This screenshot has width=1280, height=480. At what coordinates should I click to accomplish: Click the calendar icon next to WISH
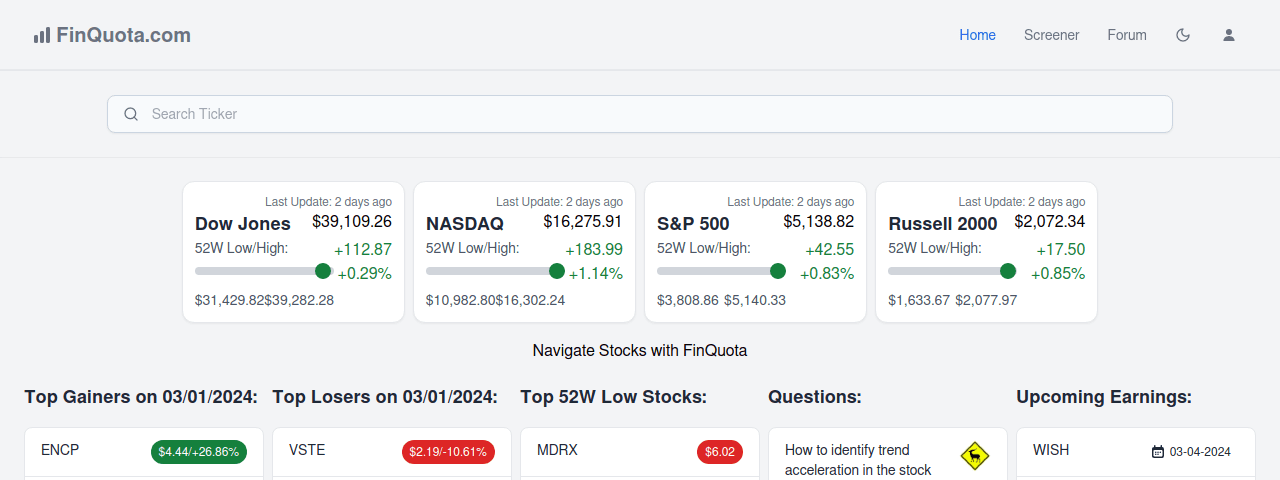coord(1158,451)
